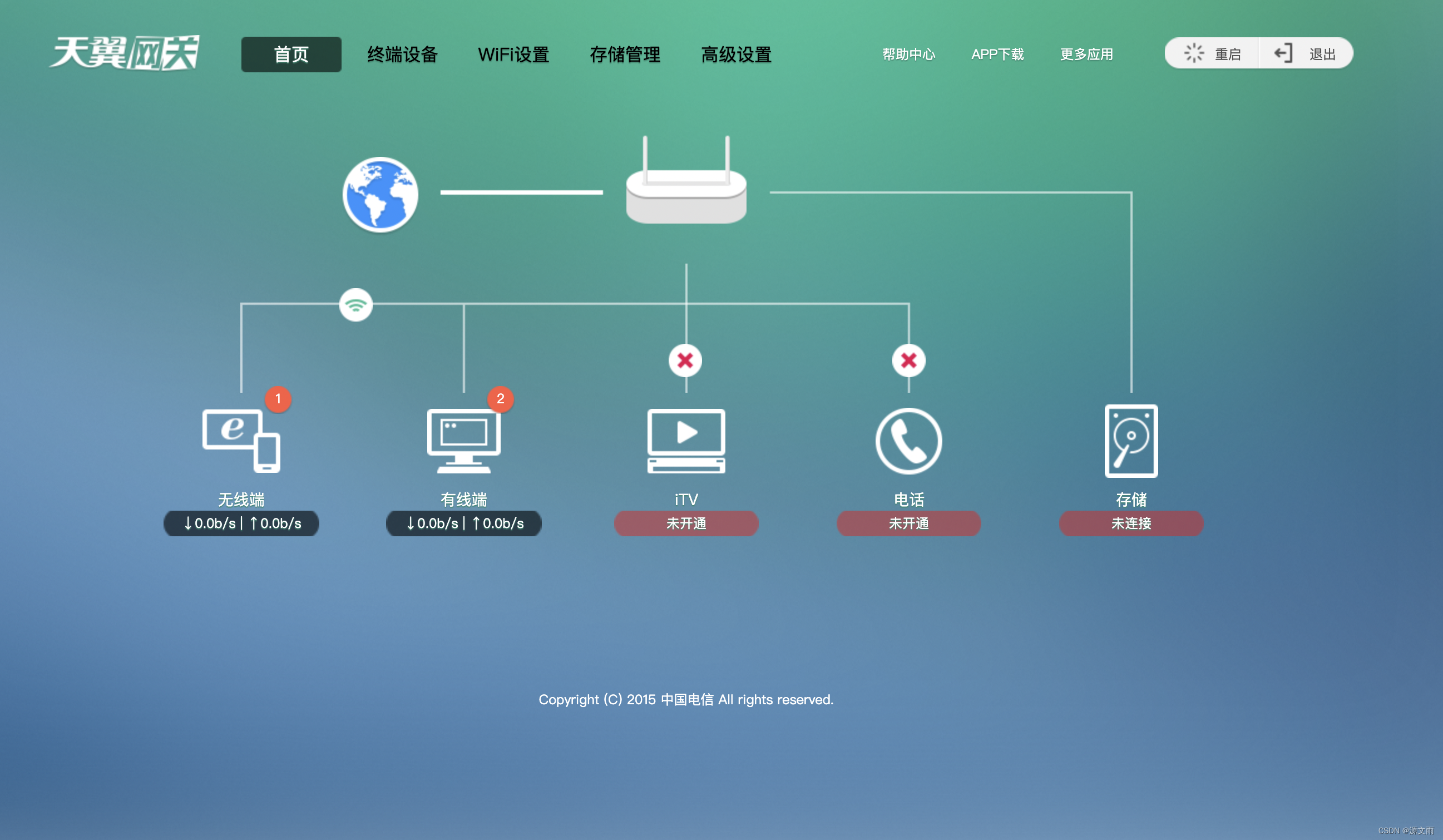The height and width of the screenshot is (840, 1443).
Task: Switch to the 终端设备 tab
Action: click(x=403, y=55)
